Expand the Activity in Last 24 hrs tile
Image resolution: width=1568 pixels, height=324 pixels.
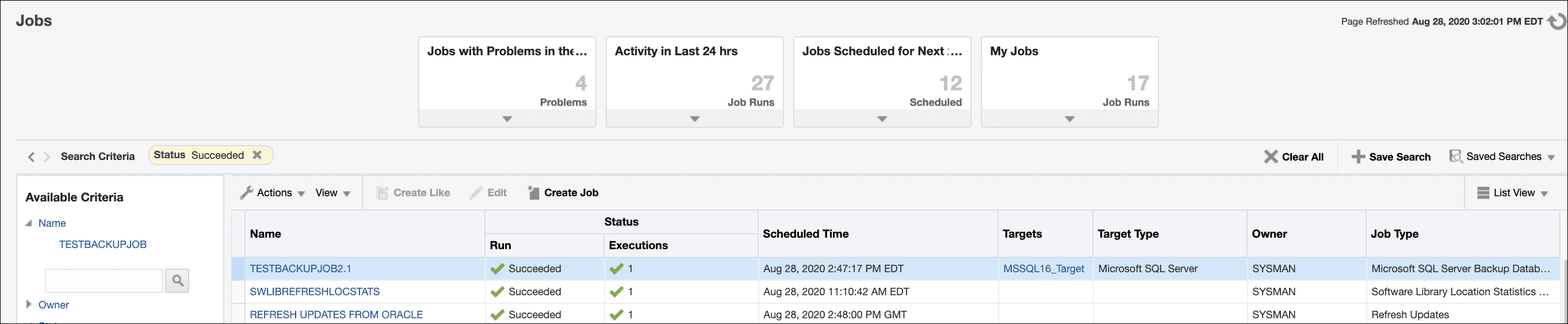pyautogui.click(x=694, y=119)
